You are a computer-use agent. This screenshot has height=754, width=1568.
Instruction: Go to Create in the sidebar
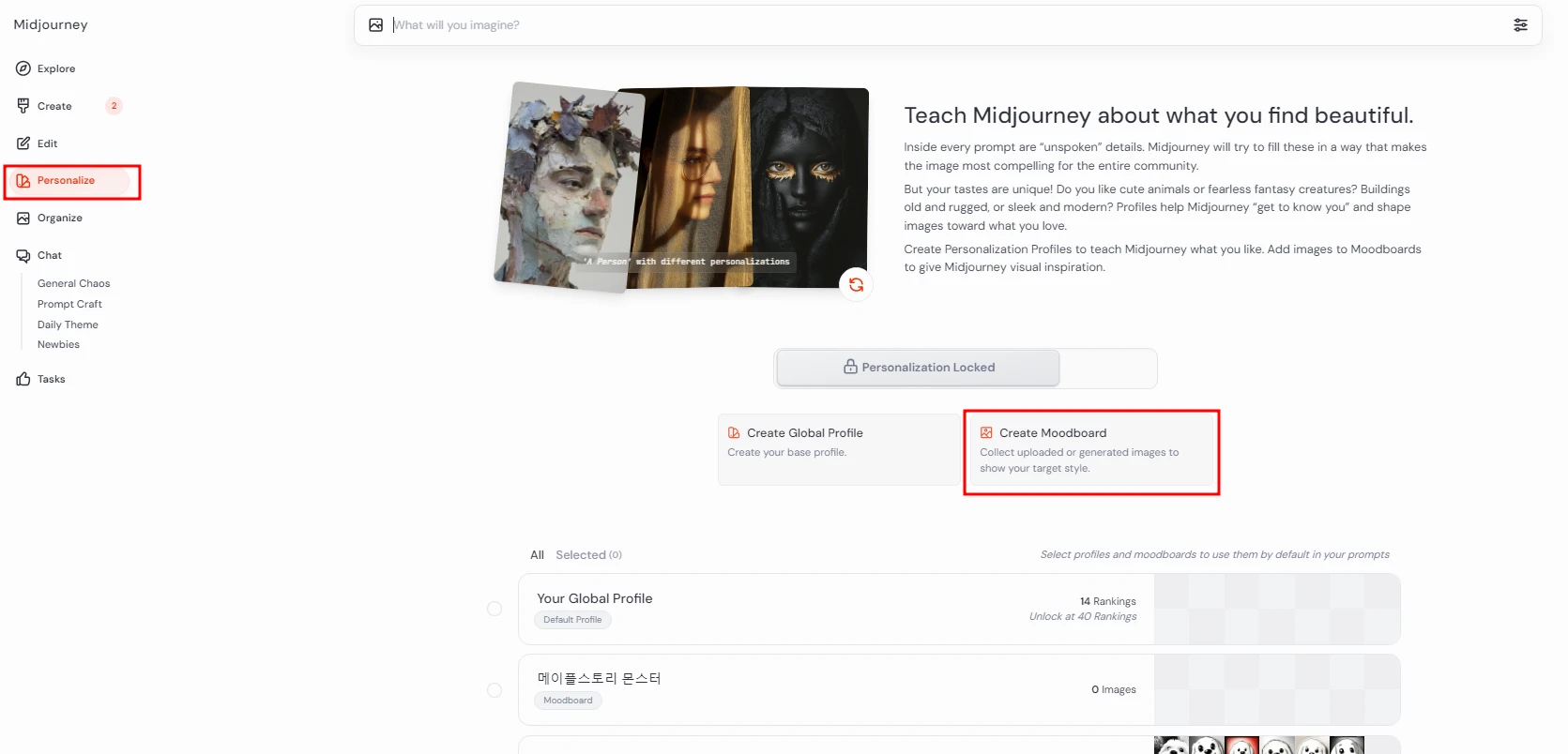tap(54, 106)
